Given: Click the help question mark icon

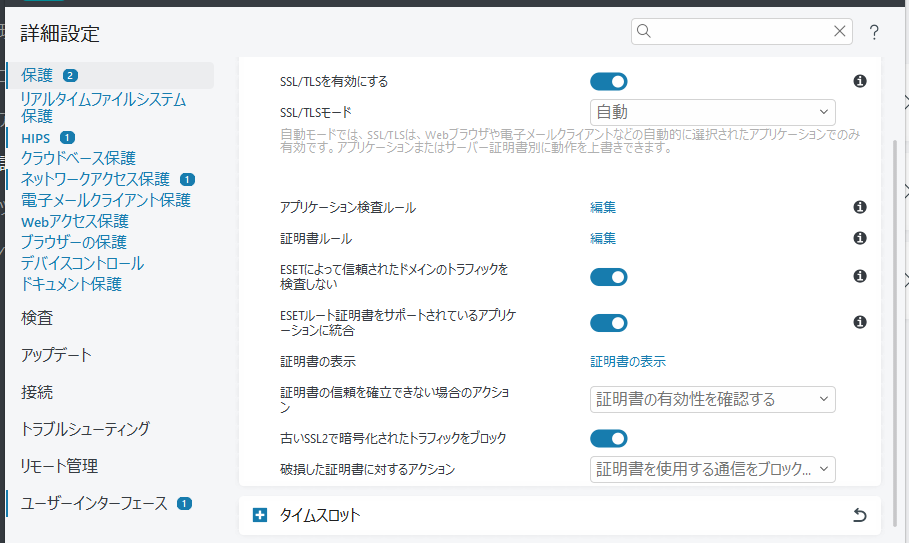Looking at the screenshot, I should [x=874, y=32].
